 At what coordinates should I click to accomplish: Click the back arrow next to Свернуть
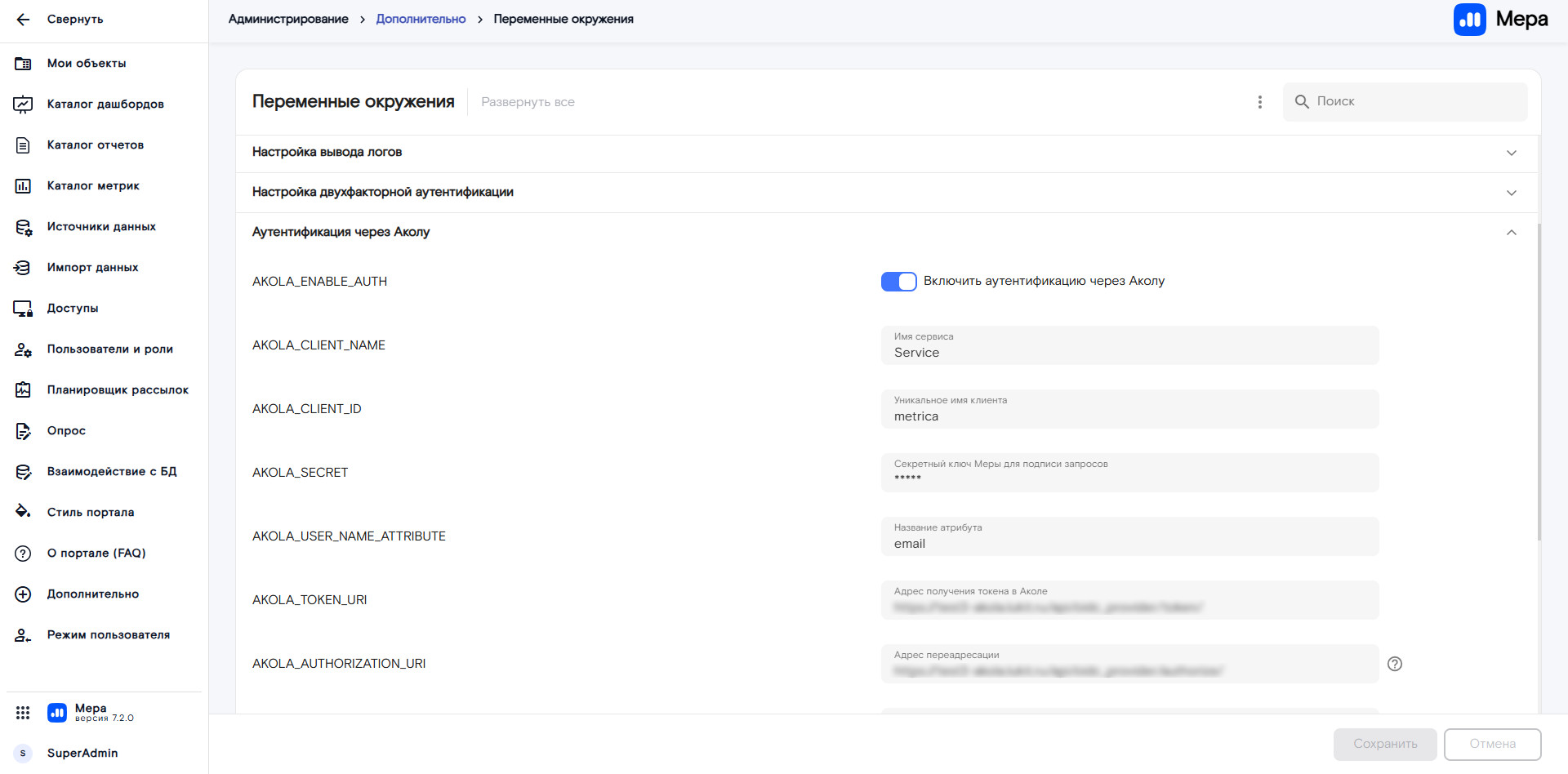23,20
